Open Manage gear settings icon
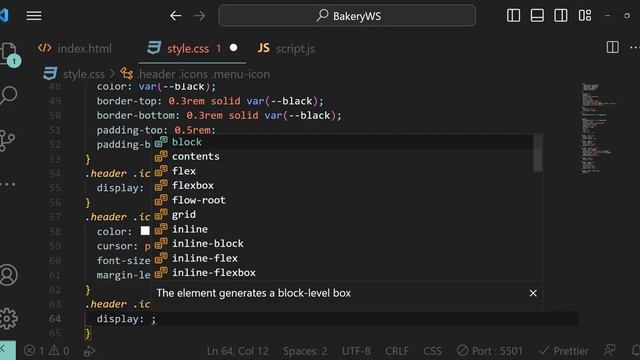640x360 pixels. (x=8, y=318)
